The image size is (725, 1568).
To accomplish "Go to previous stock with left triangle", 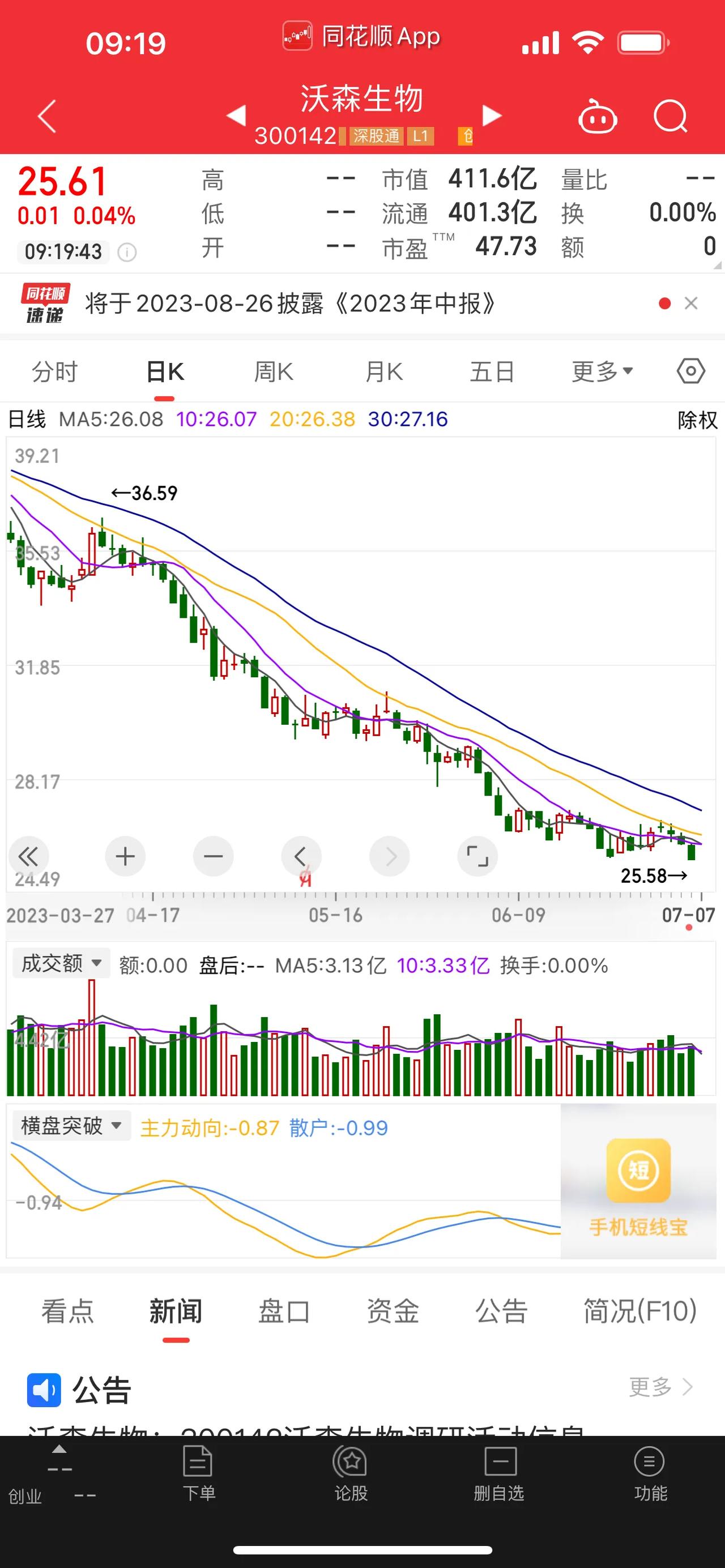I will click(236, 115).
